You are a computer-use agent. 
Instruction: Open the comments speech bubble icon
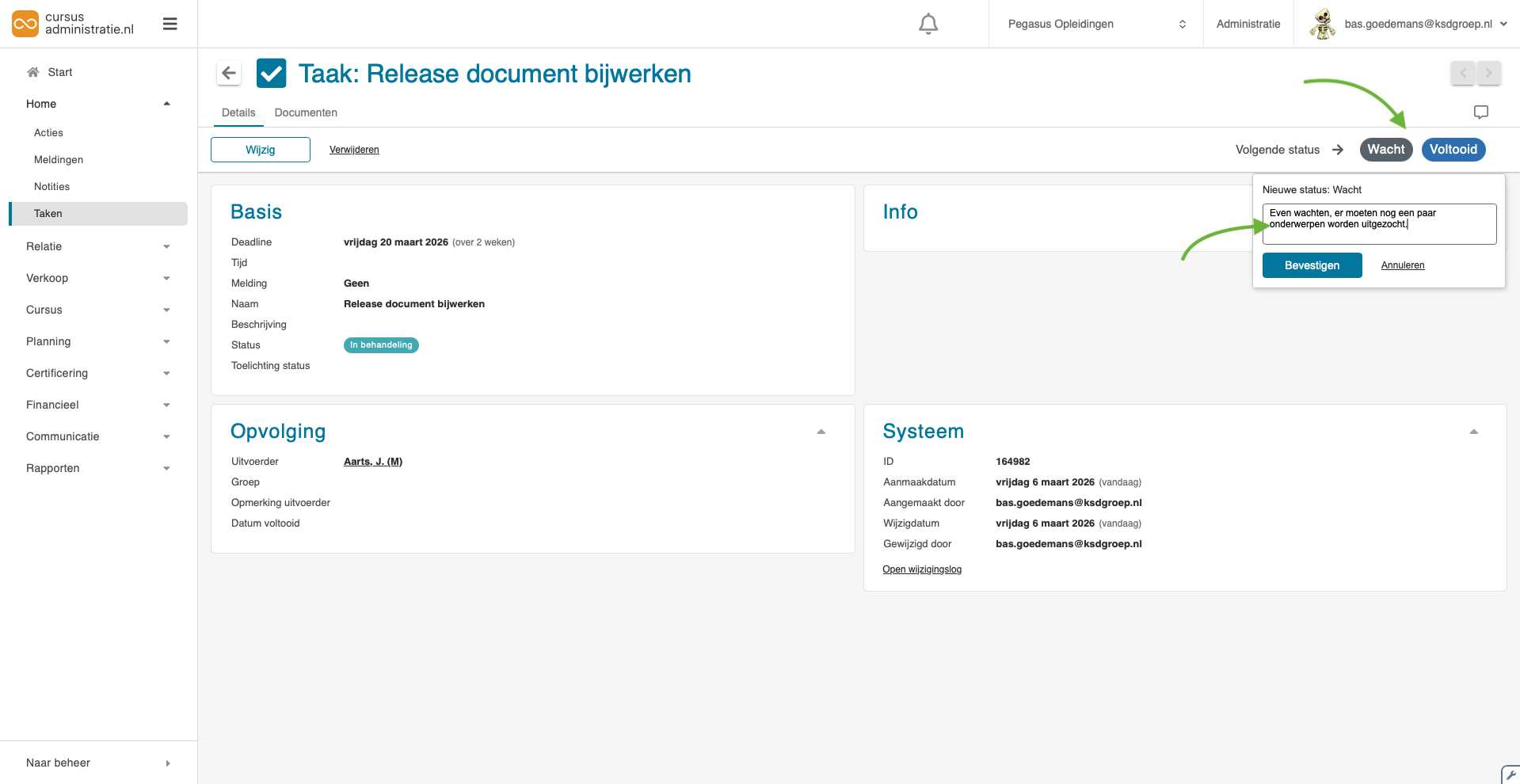[1480, 112]
